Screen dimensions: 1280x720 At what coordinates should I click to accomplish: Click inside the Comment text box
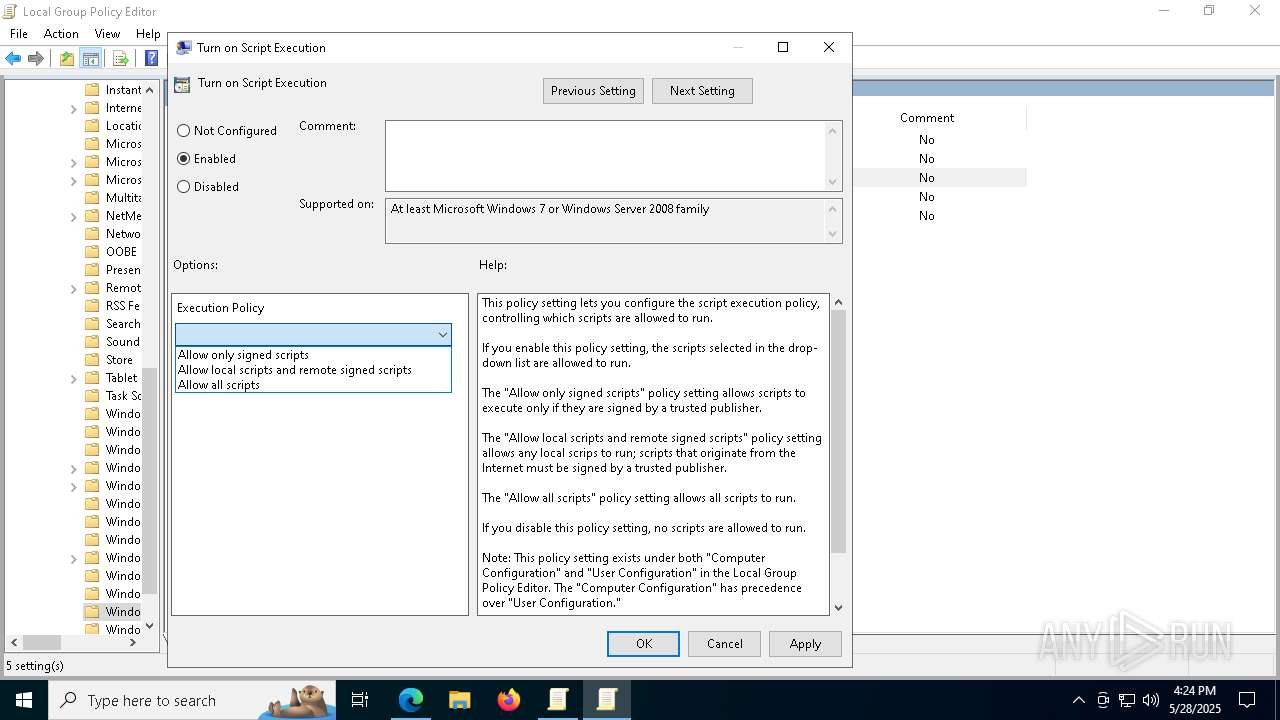tap(606, 156)
